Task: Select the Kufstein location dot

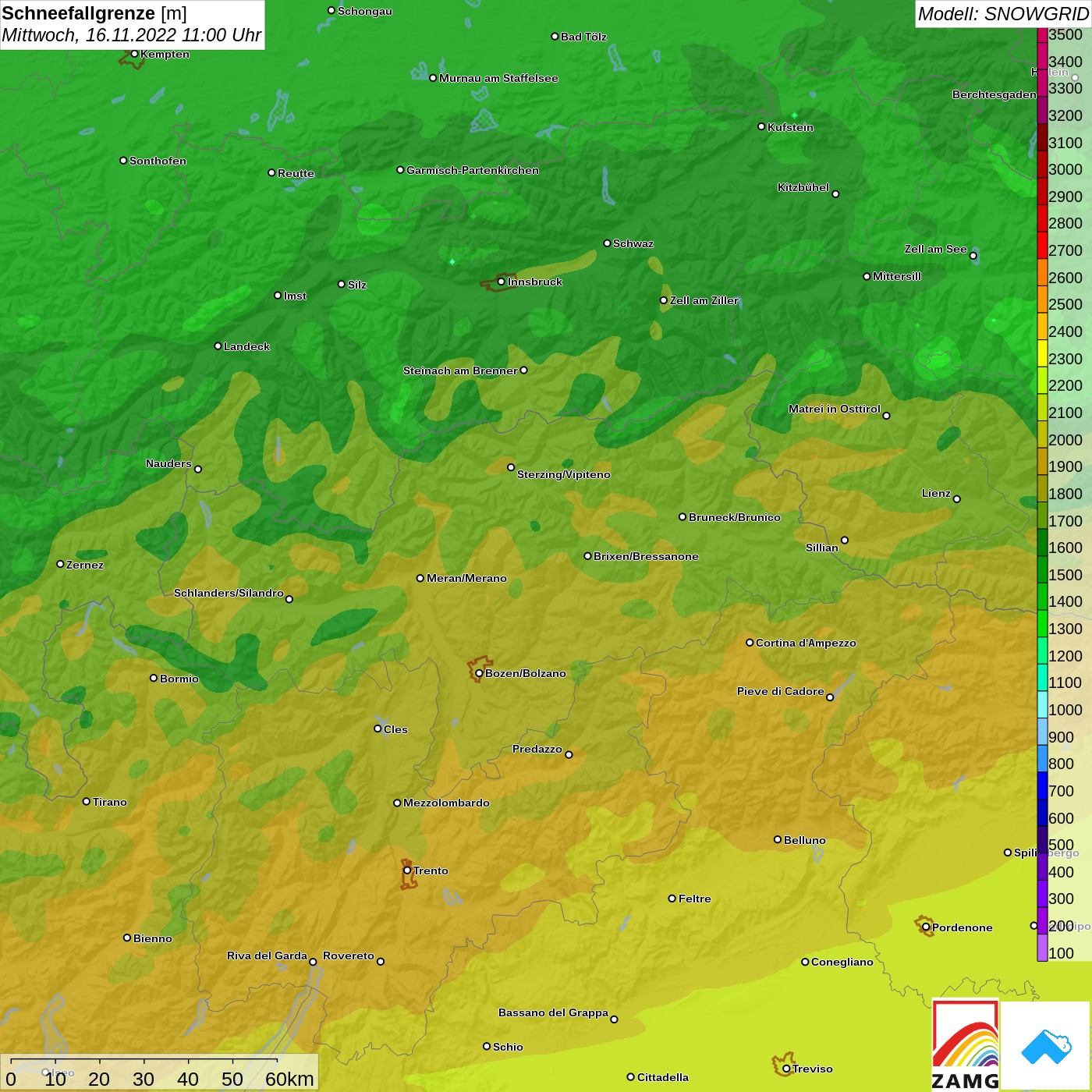Action: click(x=761, y=126)
